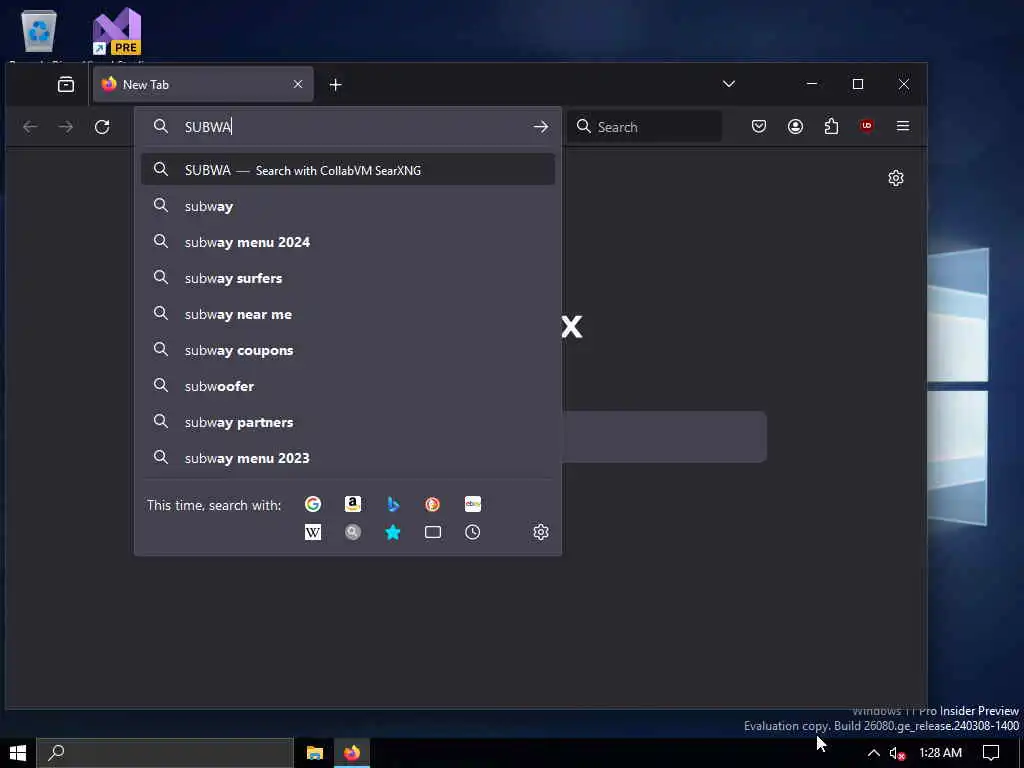Open the Visual Studio Preview desktop shortcut
1024x768 pixels.
[x=117, y=31]
